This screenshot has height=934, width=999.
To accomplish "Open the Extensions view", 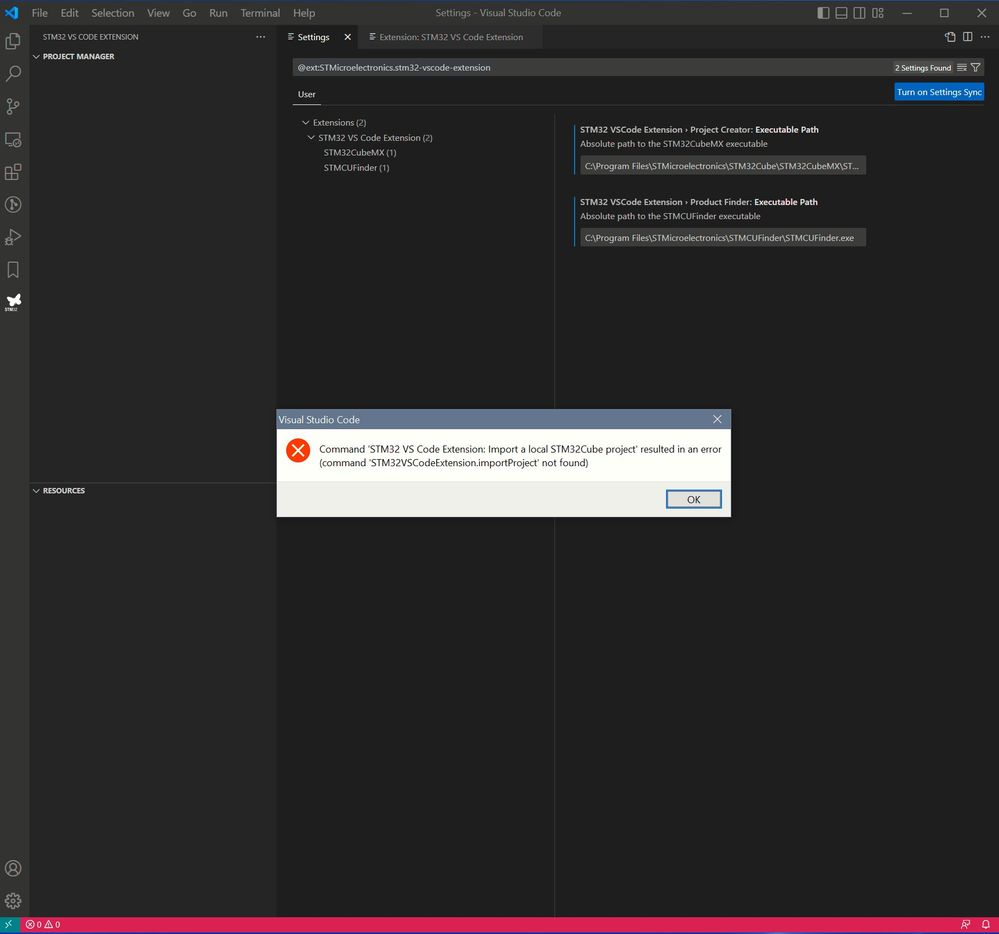I will click(x=13, y=172).
